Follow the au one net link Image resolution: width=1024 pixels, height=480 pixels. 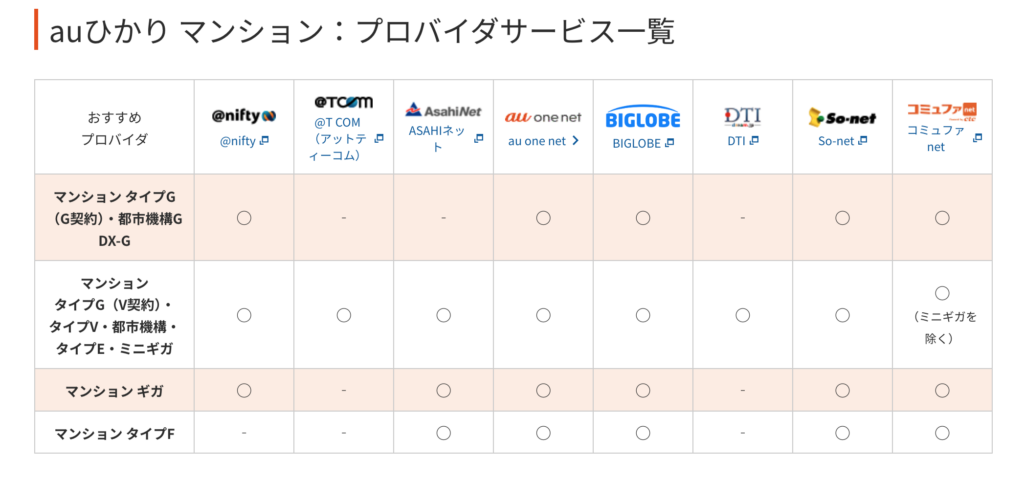(537, 141)
